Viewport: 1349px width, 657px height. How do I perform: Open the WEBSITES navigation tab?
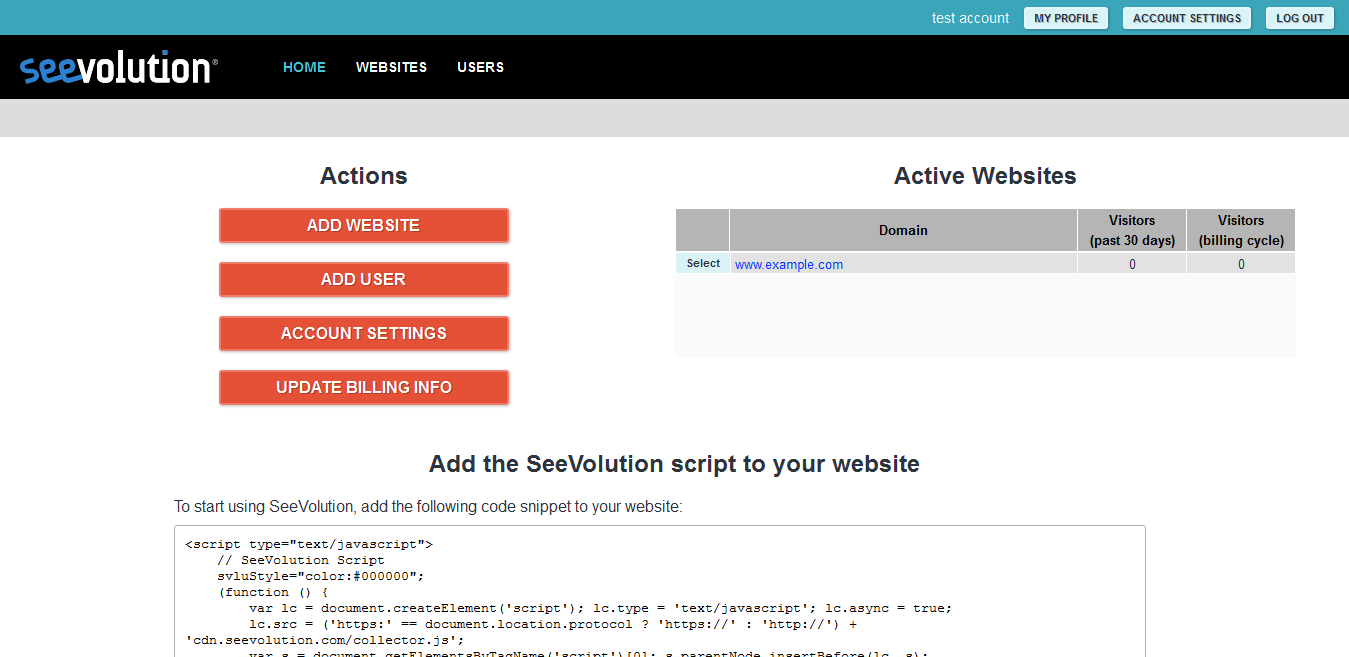(x=391, y=67)
